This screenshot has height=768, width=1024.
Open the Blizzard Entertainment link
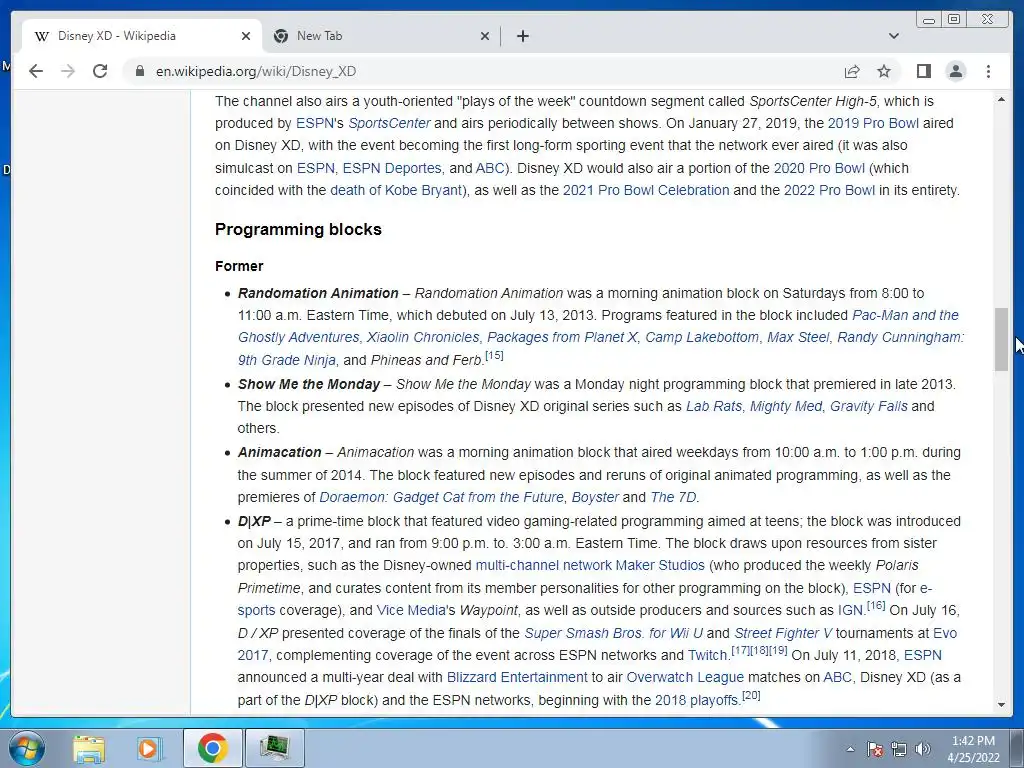click(517, 678)
